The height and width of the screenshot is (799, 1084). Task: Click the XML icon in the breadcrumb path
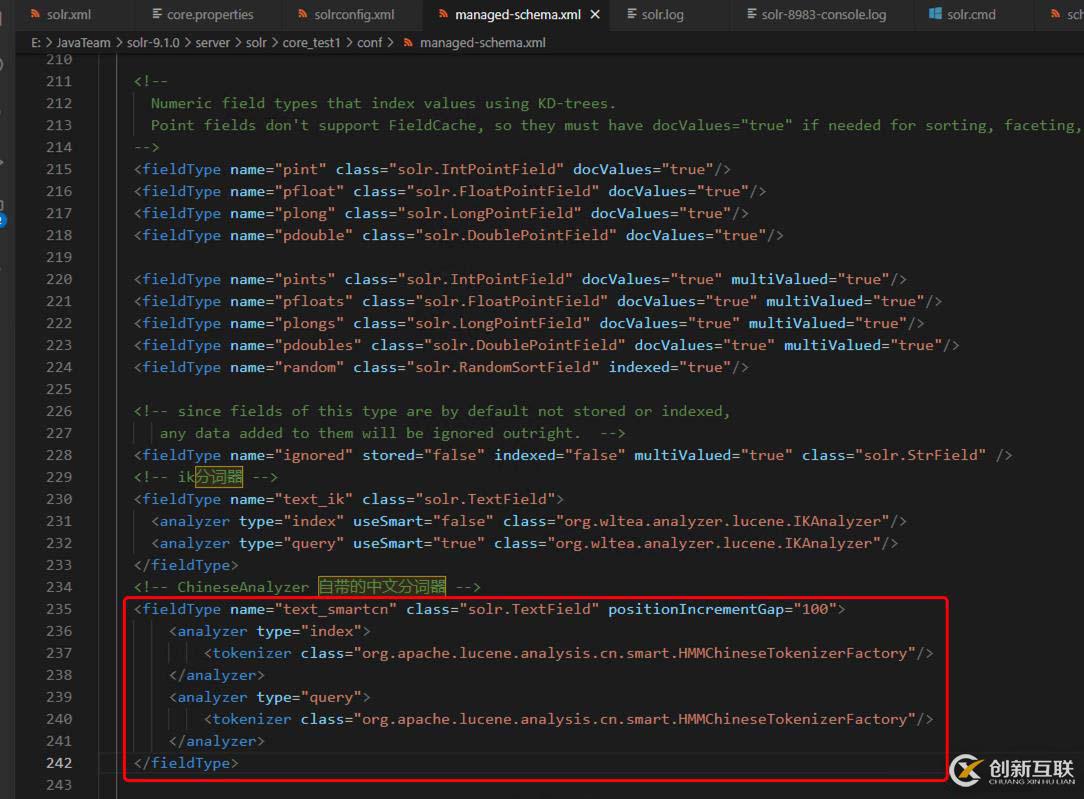(407, 43)
